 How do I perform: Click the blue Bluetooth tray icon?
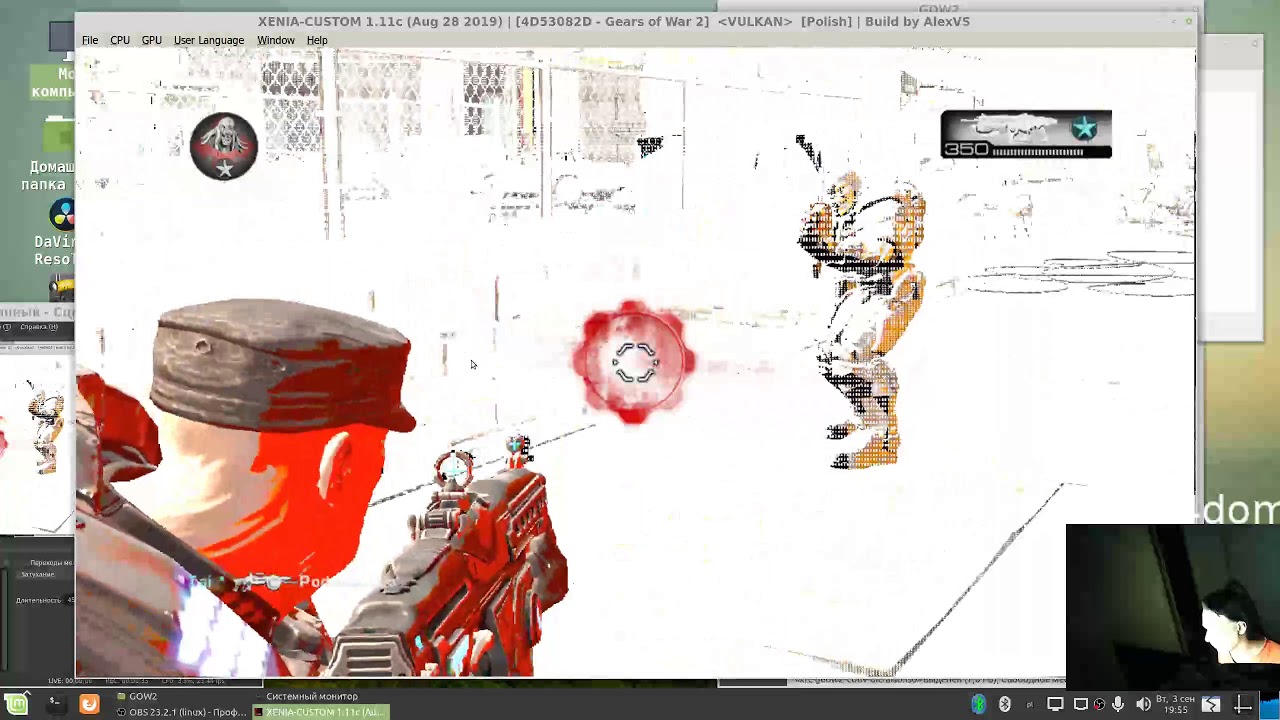pyautogui.click(x=979, y=704)
